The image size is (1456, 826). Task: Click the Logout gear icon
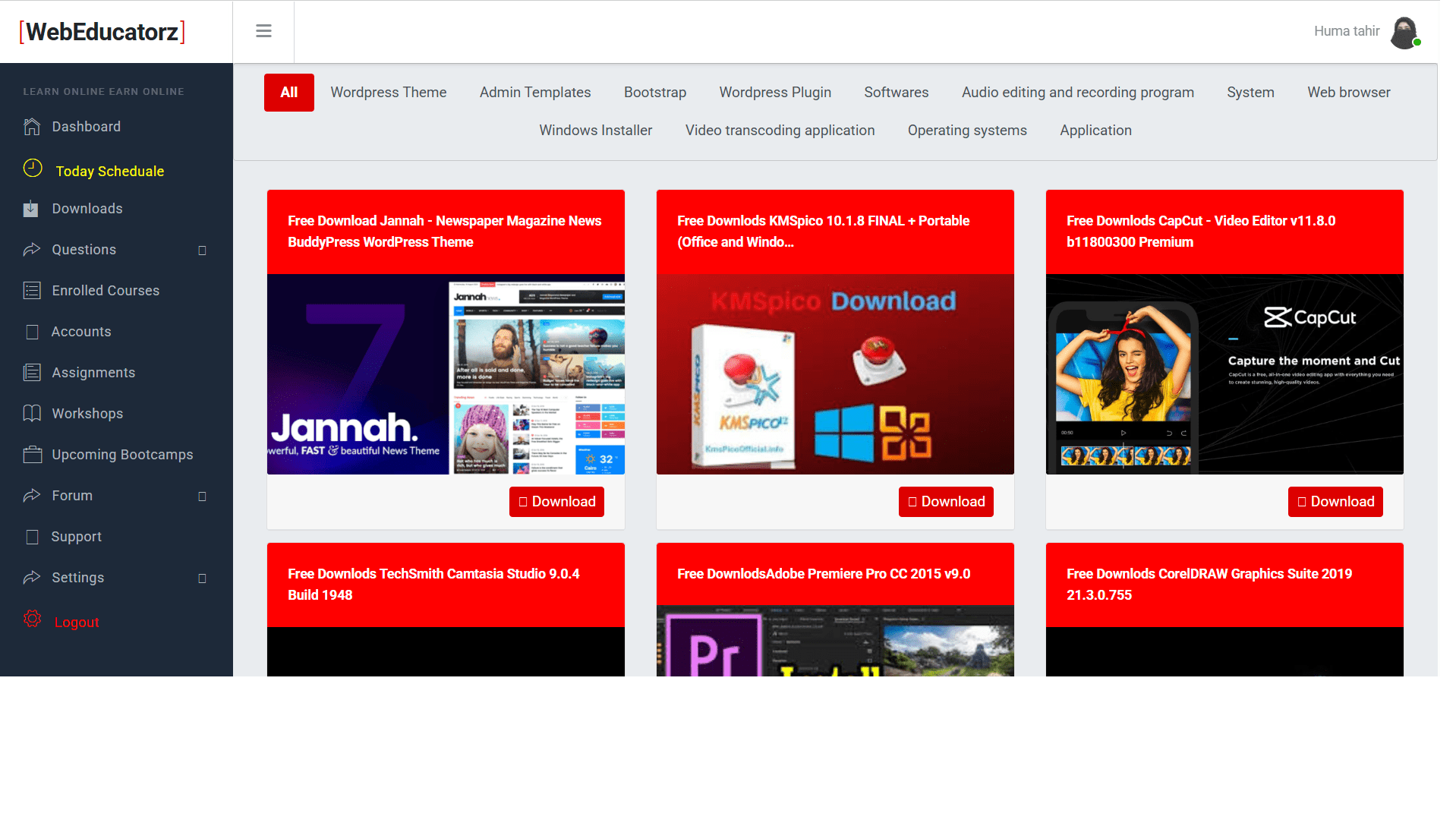tap(32, 619)
